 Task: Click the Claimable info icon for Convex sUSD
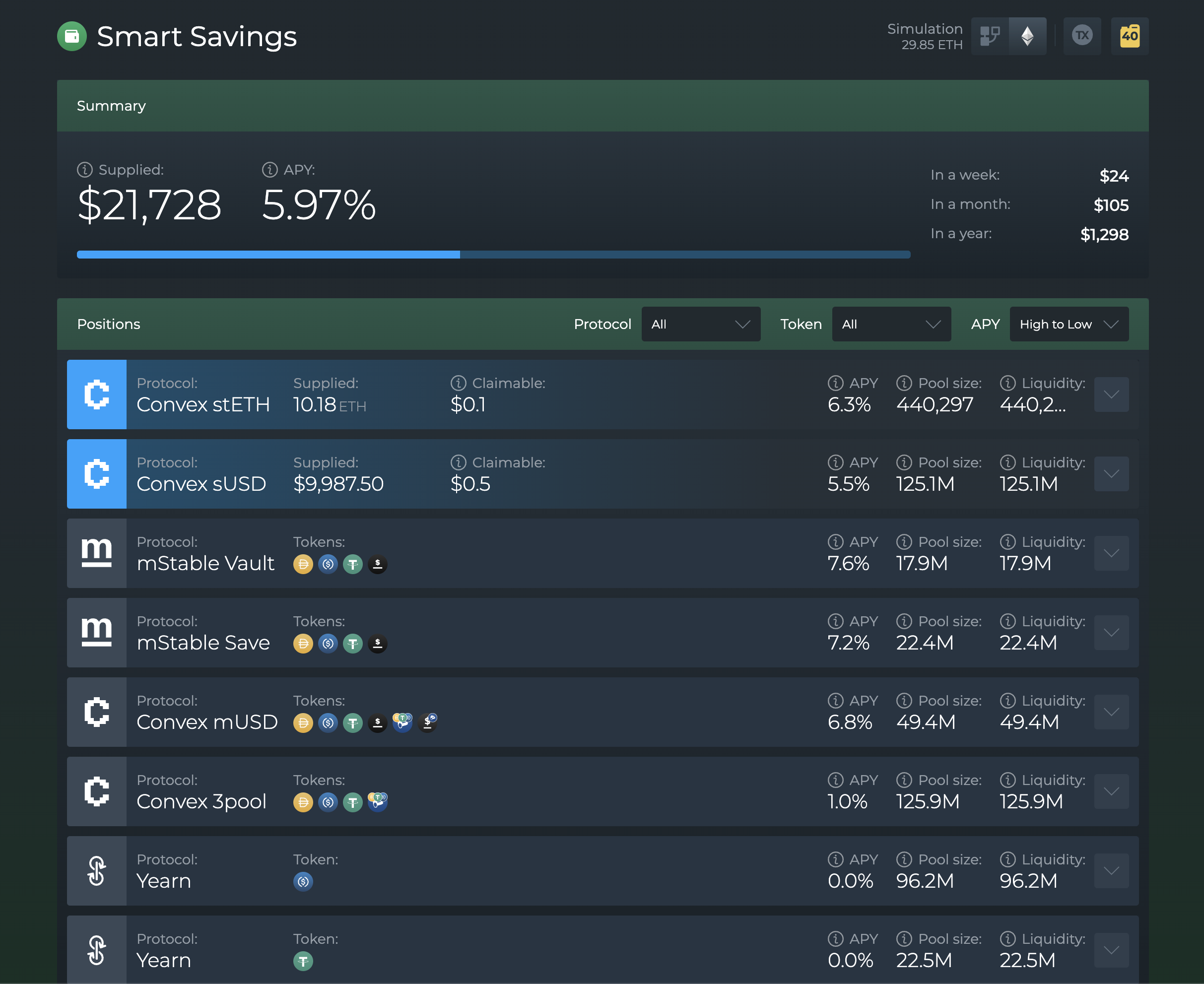tap(458, 462)
